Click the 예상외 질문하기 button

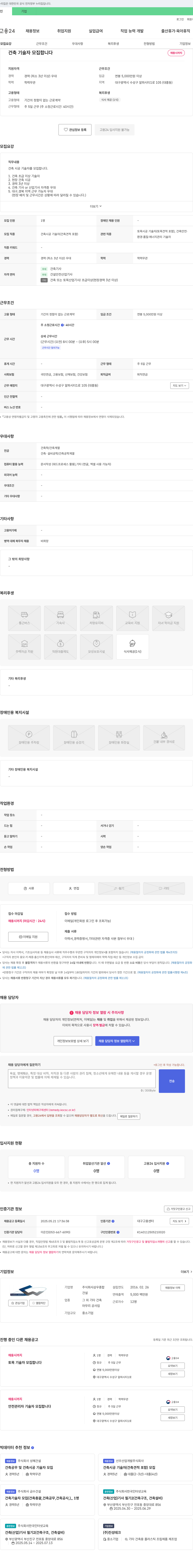[x=128, y=1116]
